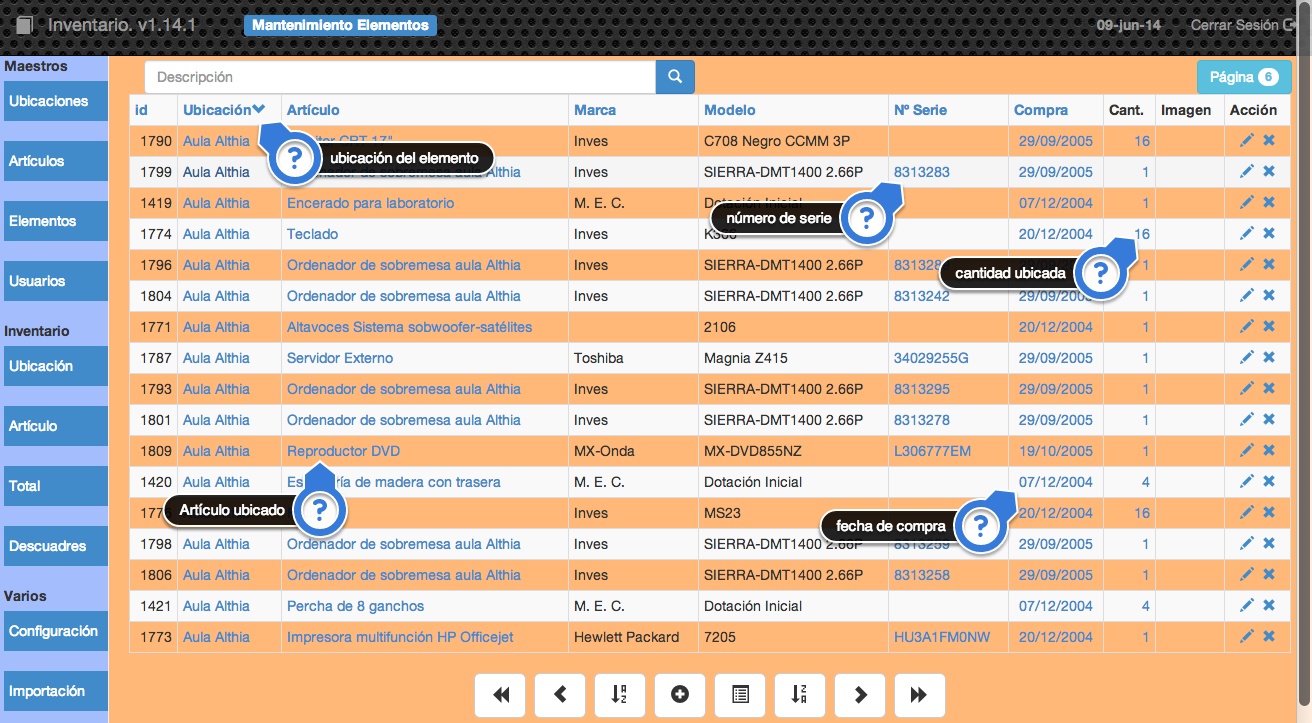Delete element 1773 with X icon
Screen dimensions: 1312x723
click(1269, 637)
